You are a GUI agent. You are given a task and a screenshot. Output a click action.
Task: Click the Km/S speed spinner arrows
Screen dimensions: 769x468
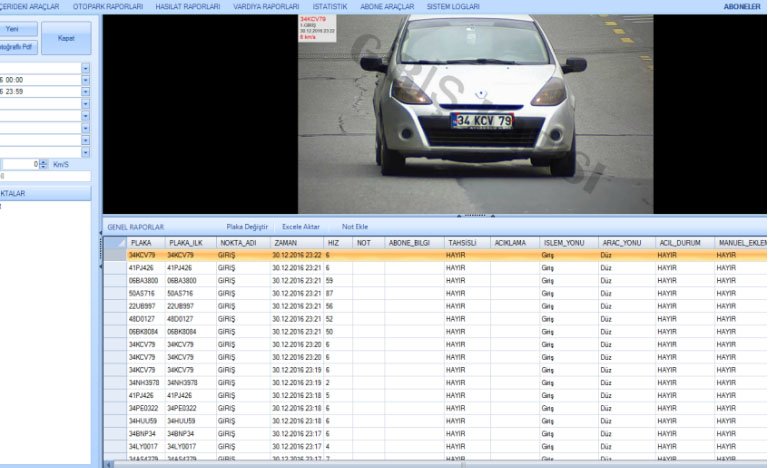[x=42, y=163]
